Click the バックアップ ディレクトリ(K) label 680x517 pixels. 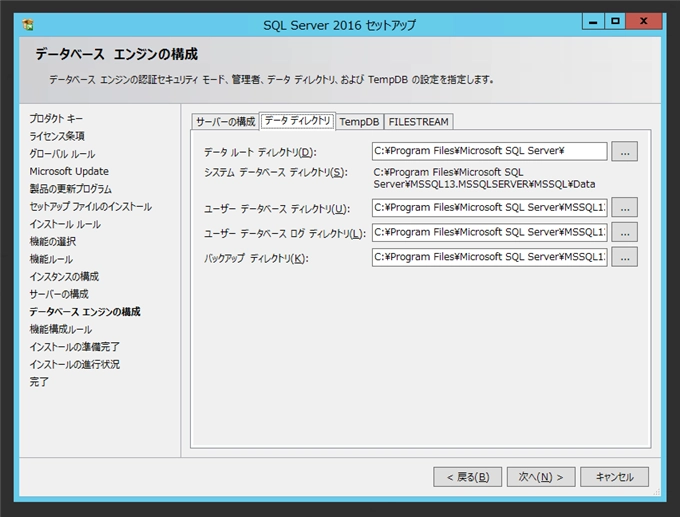[x=256, y=258]
